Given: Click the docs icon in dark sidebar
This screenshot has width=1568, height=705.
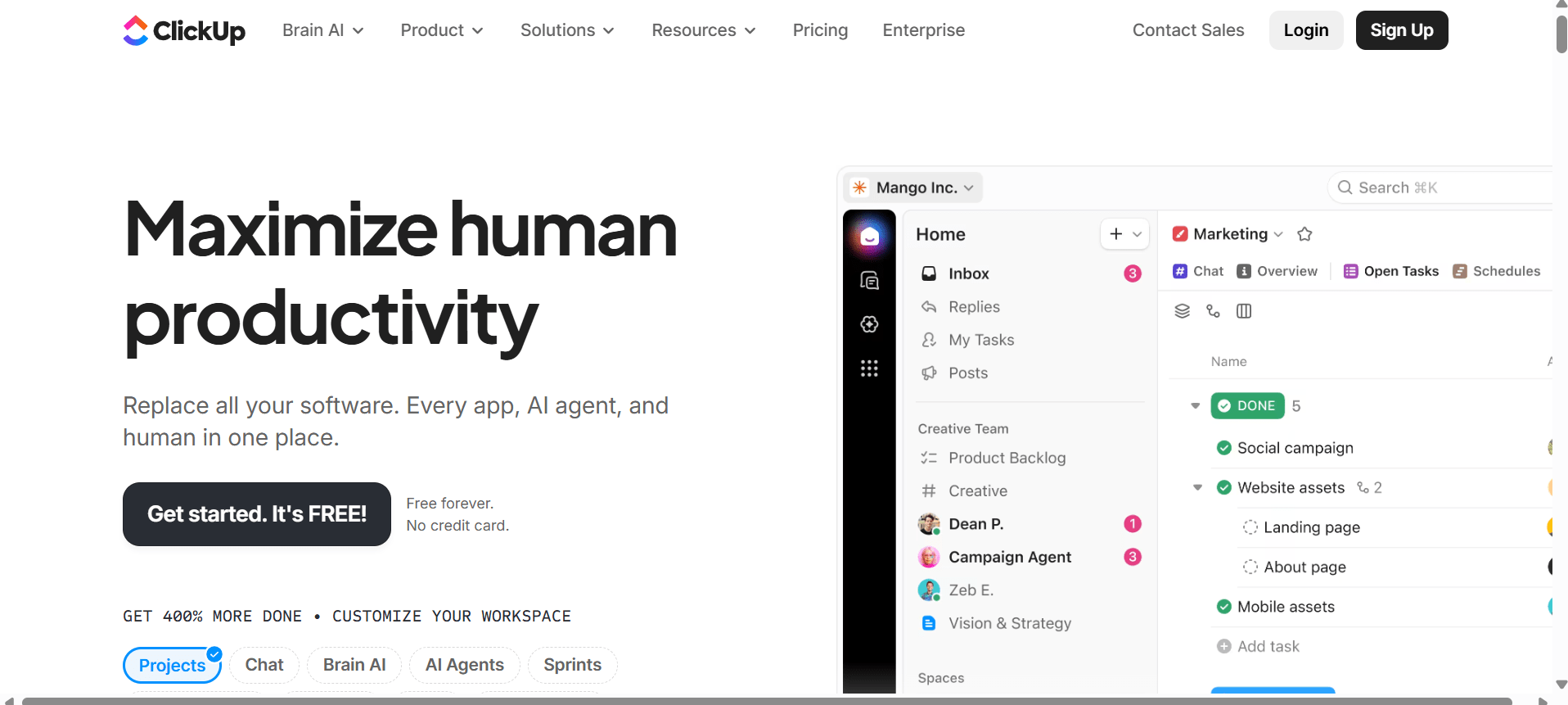Looking at the screenshot, I should (869, 281).
